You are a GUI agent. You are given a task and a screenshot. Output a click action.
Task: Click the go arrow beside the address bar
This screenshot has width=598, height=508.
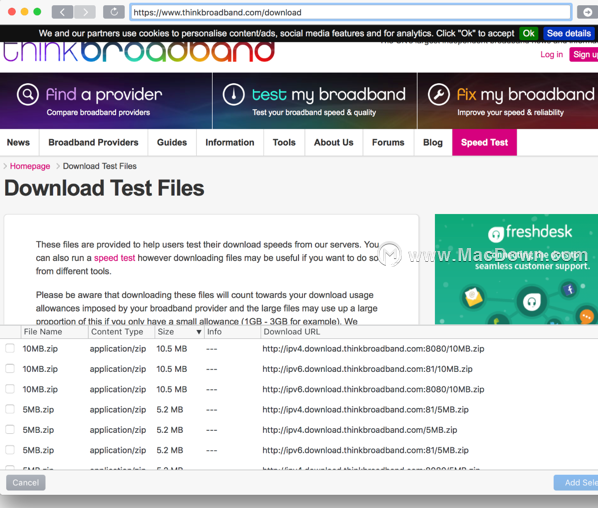coord(587,12)
